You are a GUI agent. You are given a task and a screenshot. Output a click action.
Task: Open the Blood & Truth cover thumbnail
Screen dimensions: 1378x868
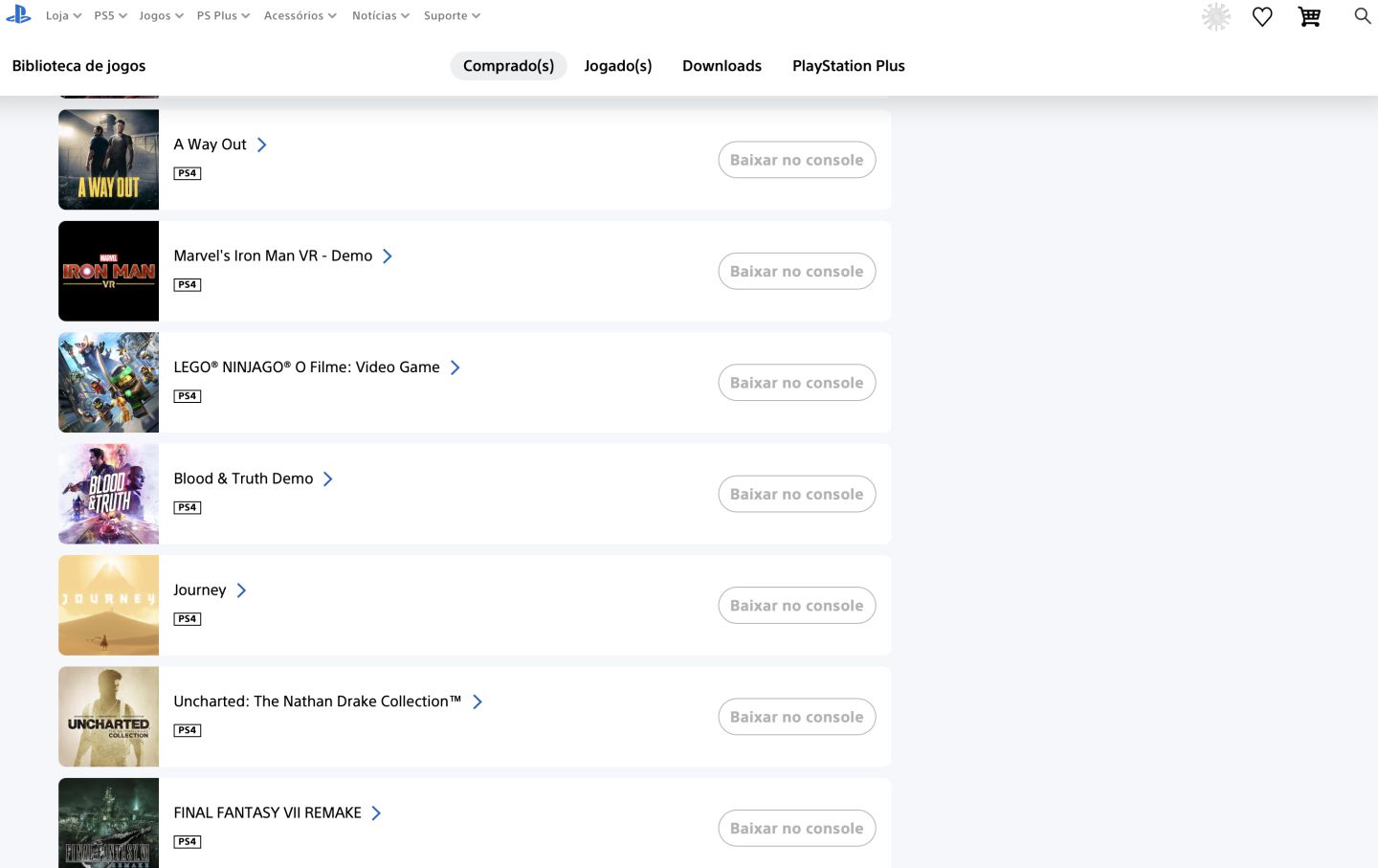coord(108,494)
